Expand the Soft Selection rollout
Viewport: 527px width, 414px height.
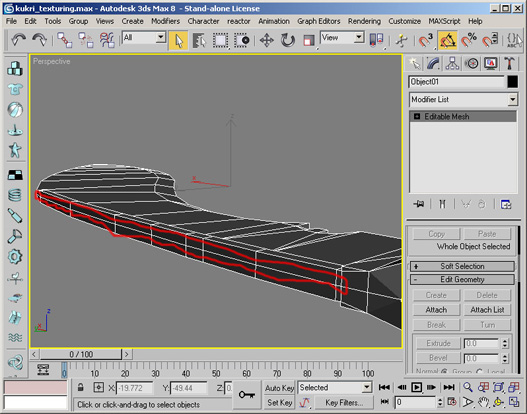[x=462, y=266]
